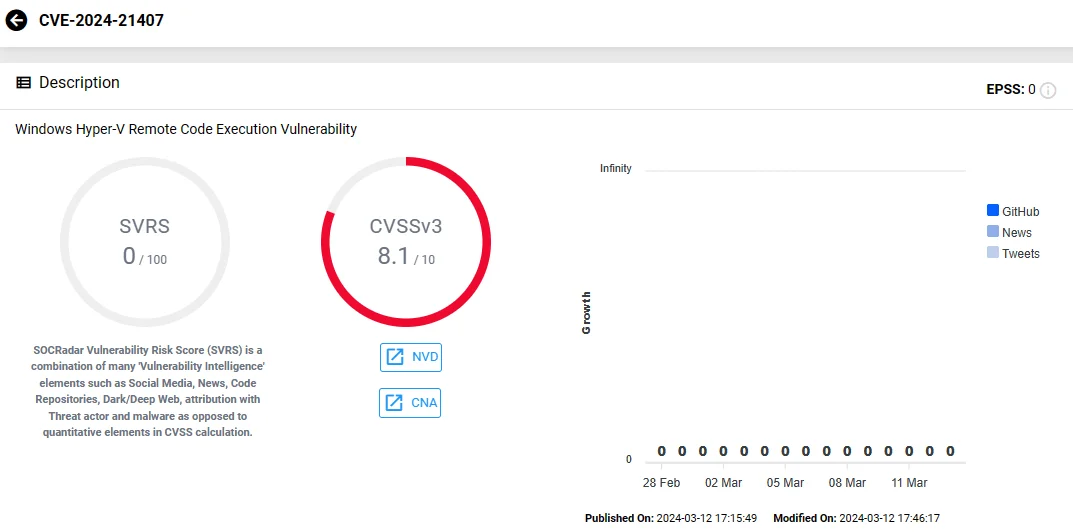Screen dimensions: 1073x532
Task: Click the 08 Mar axis label
Action: [847, 483]
